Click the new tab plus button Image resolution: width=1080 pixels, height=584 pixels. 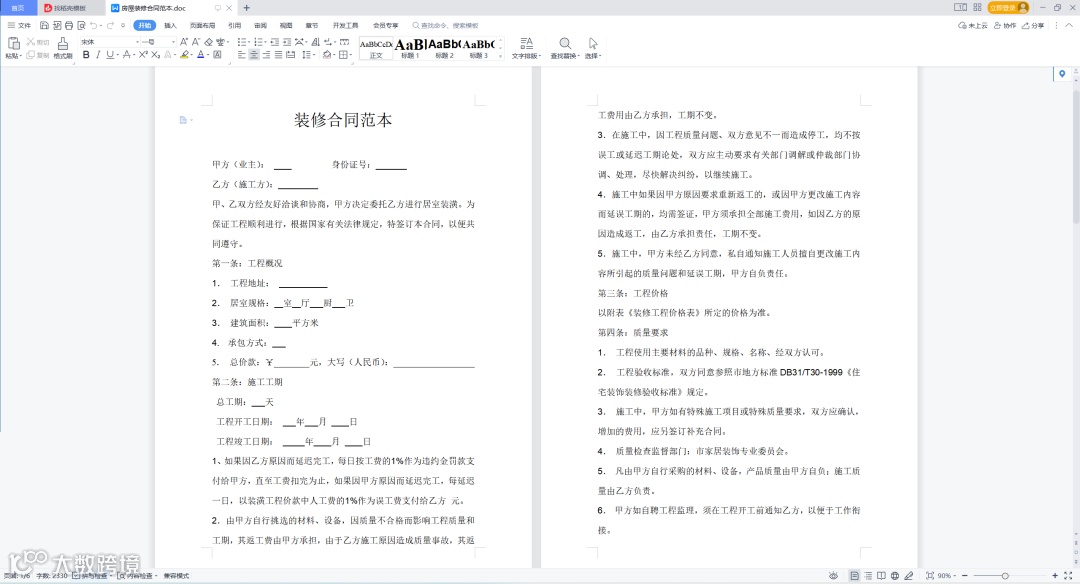click(247, 8)
